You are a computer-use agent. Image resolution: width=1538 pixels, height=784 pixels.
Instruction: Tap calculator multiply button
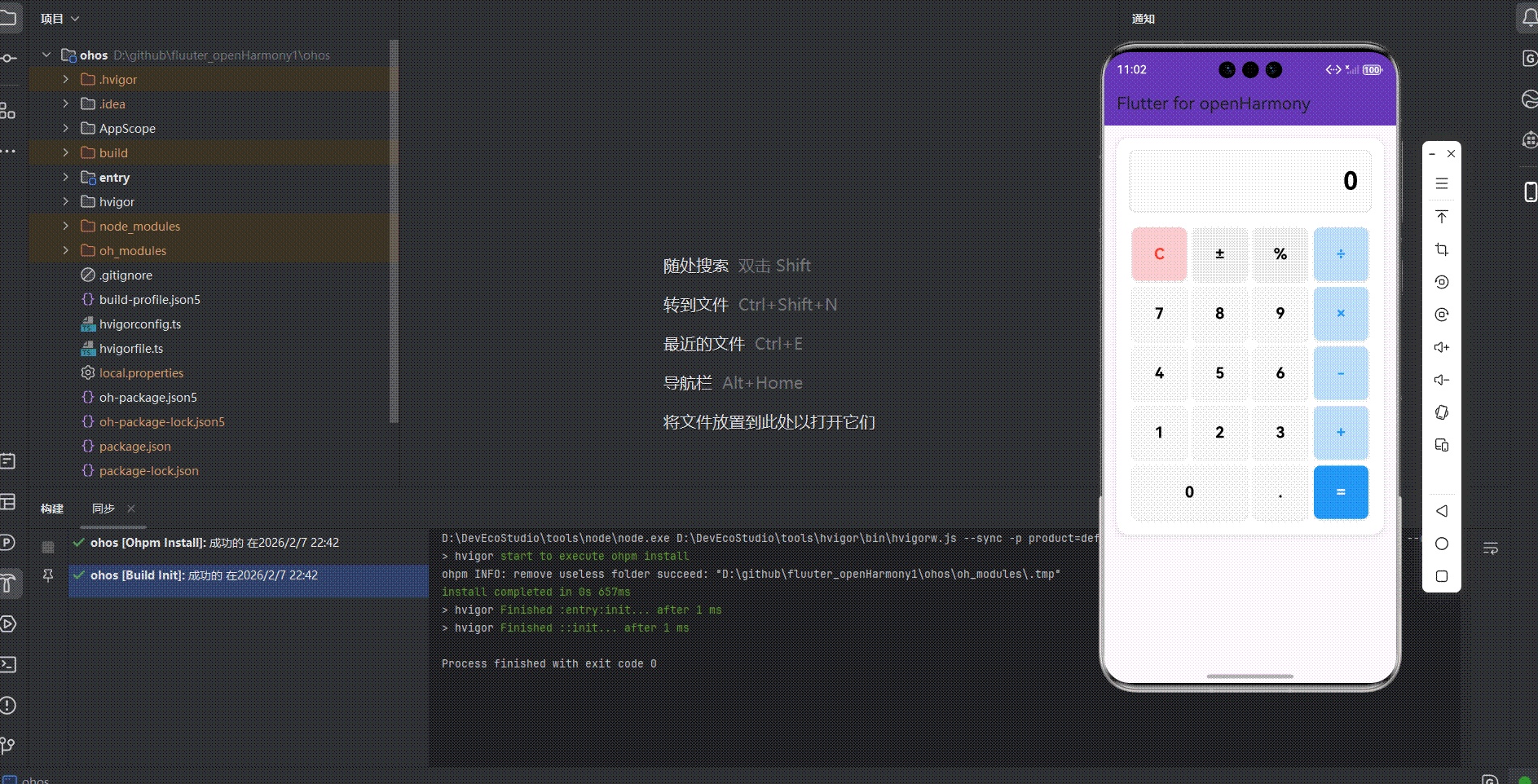point(1341,314)
